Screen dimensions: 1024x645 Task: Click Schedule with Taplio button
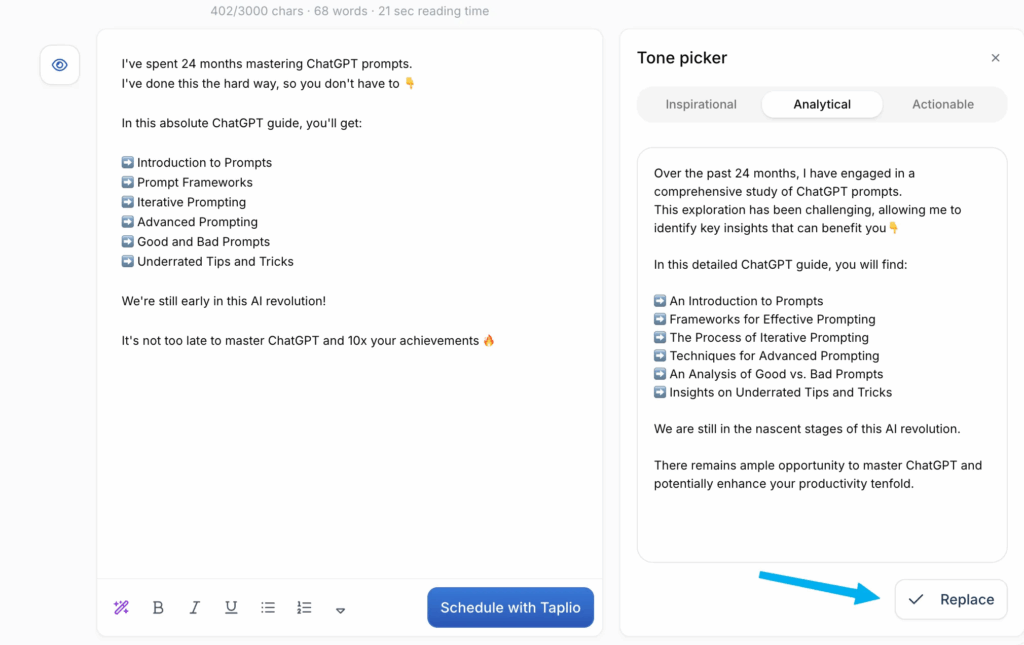pyautogui.click(x=510, y=608)
